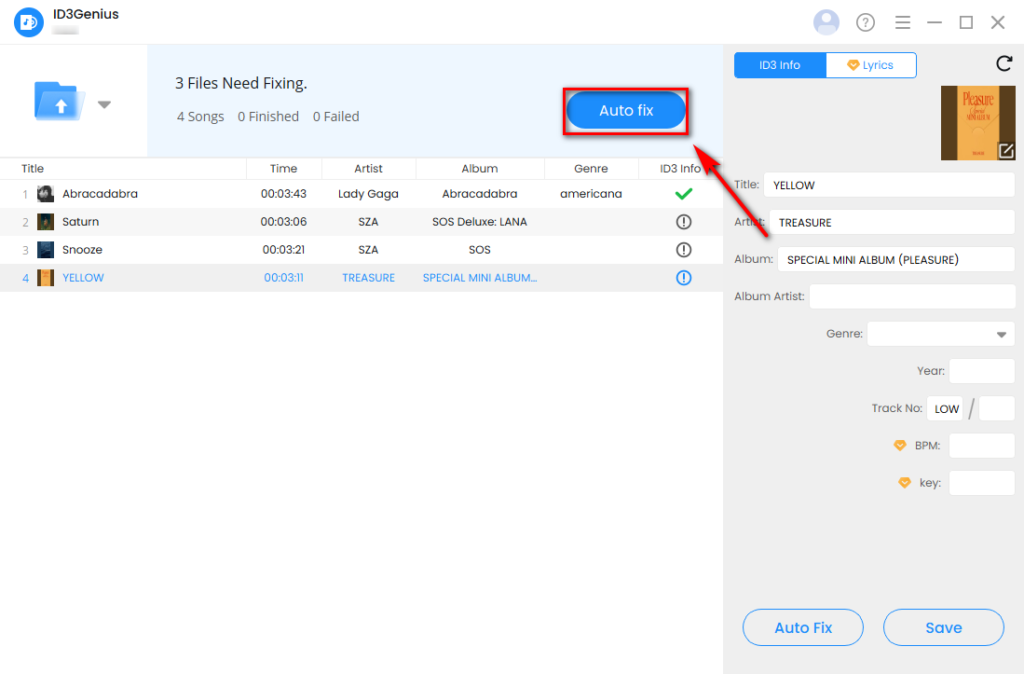Switch to the Lyrics tab

click(871, 64)
